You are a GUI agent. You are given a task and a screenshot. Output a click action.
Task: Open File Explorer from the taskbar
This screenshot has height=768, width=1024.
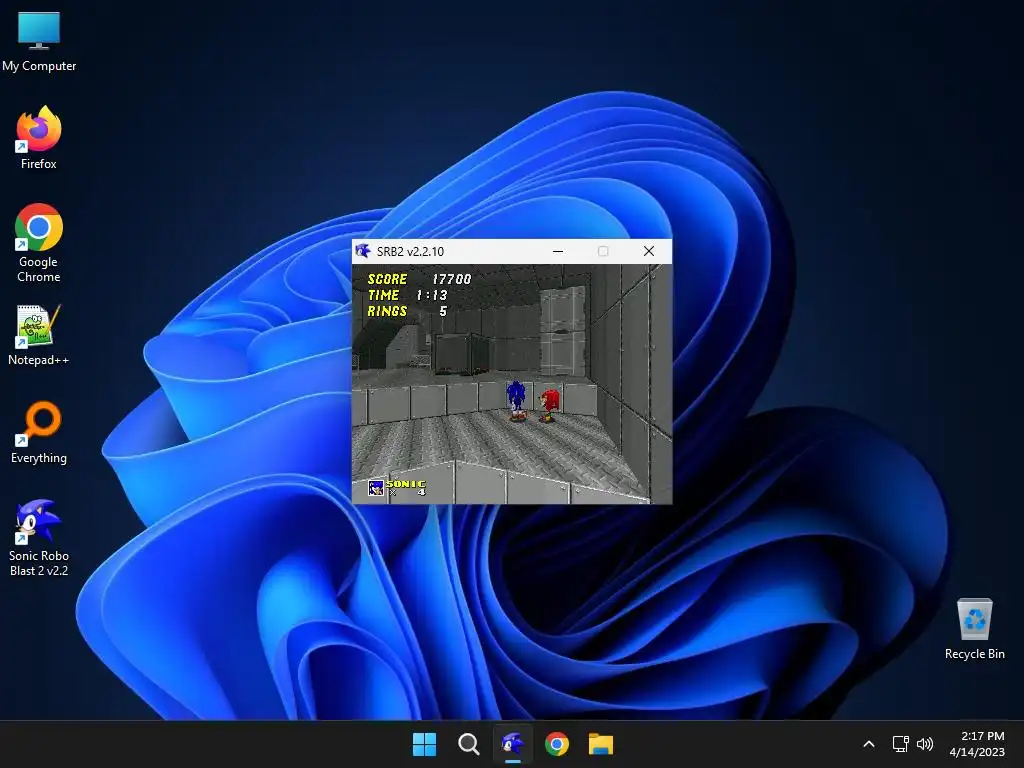tap(601, 744)
